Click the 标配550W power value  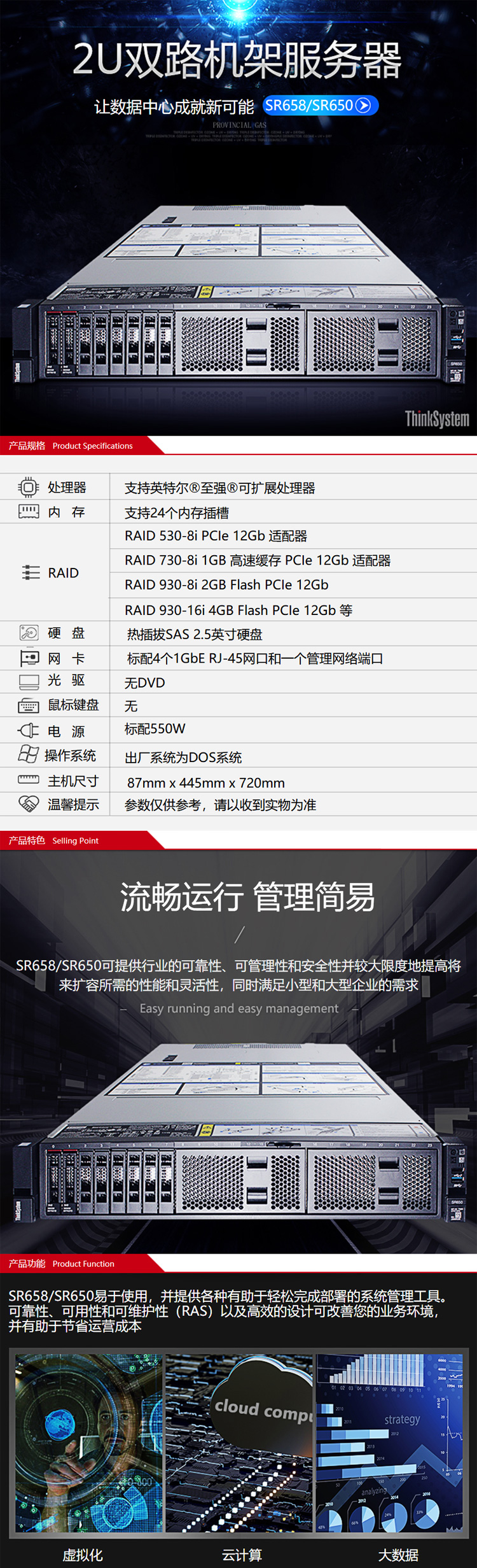point(155,728)
